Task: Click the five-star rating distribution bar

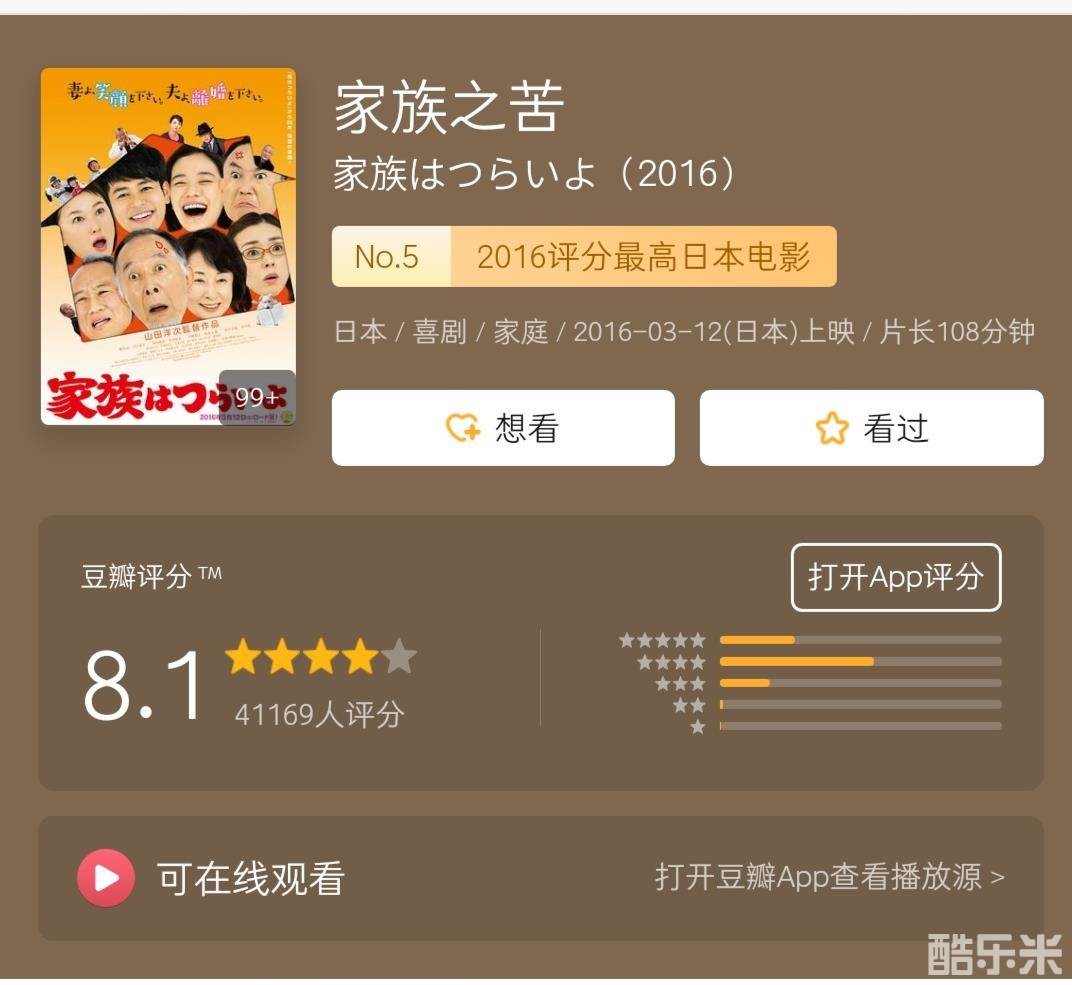Action: pyautogui.click(x=861, y=640)
